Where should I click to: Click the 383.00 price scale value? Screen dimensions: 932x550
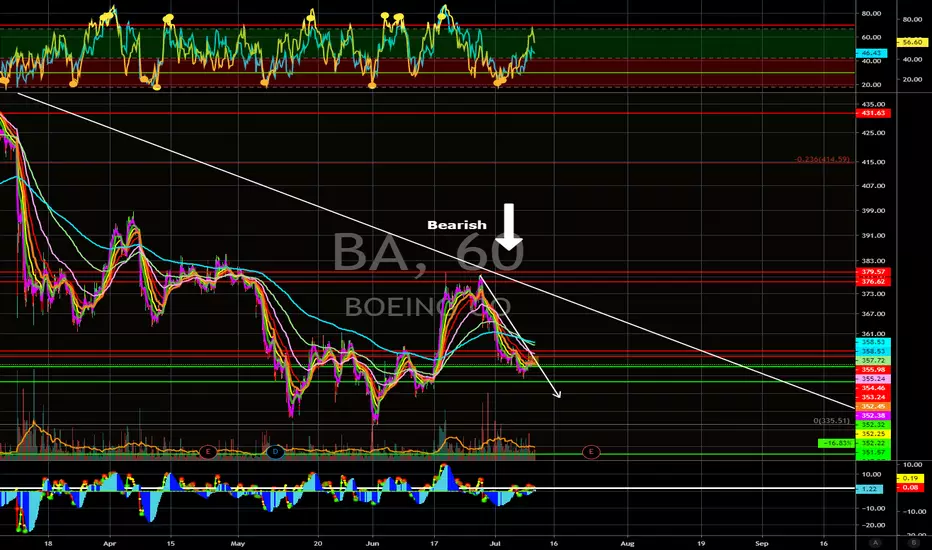(873, 261)
